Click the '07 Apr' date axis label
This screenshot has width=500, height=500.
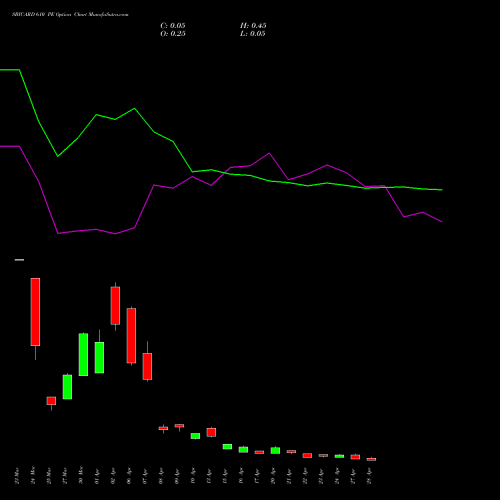coord(145,476)
